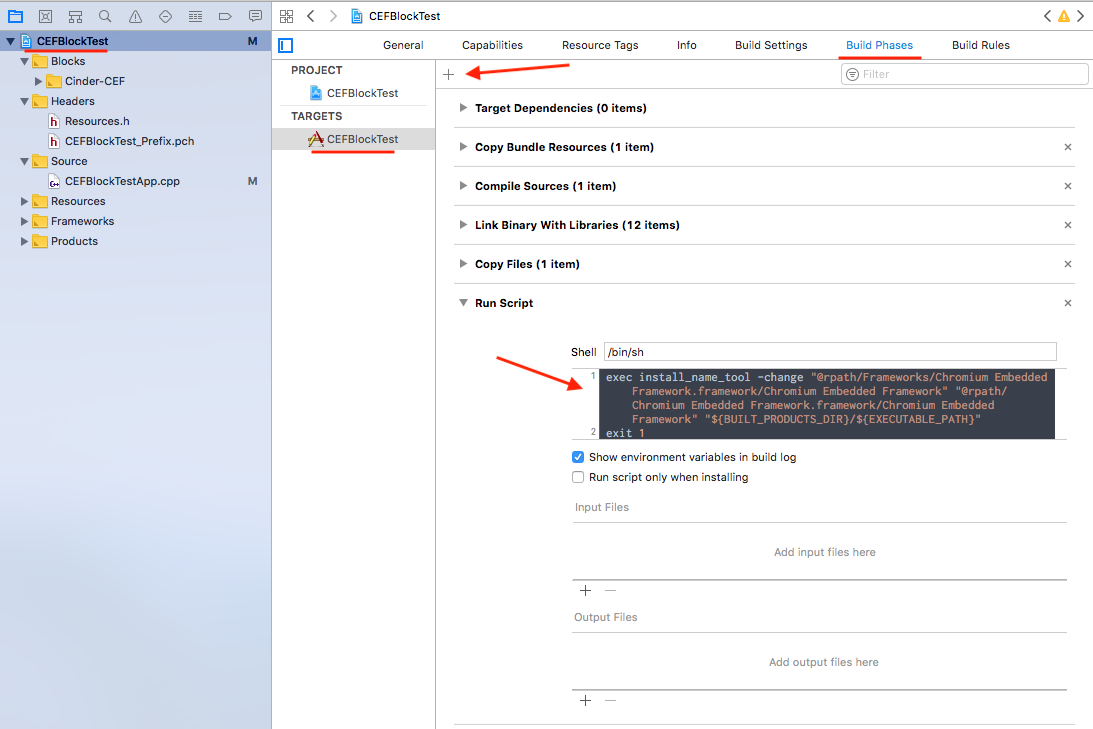The image size is (1093, 729).
Task: Collapse the CEFBlockTest project root
Action: point(10,41)
